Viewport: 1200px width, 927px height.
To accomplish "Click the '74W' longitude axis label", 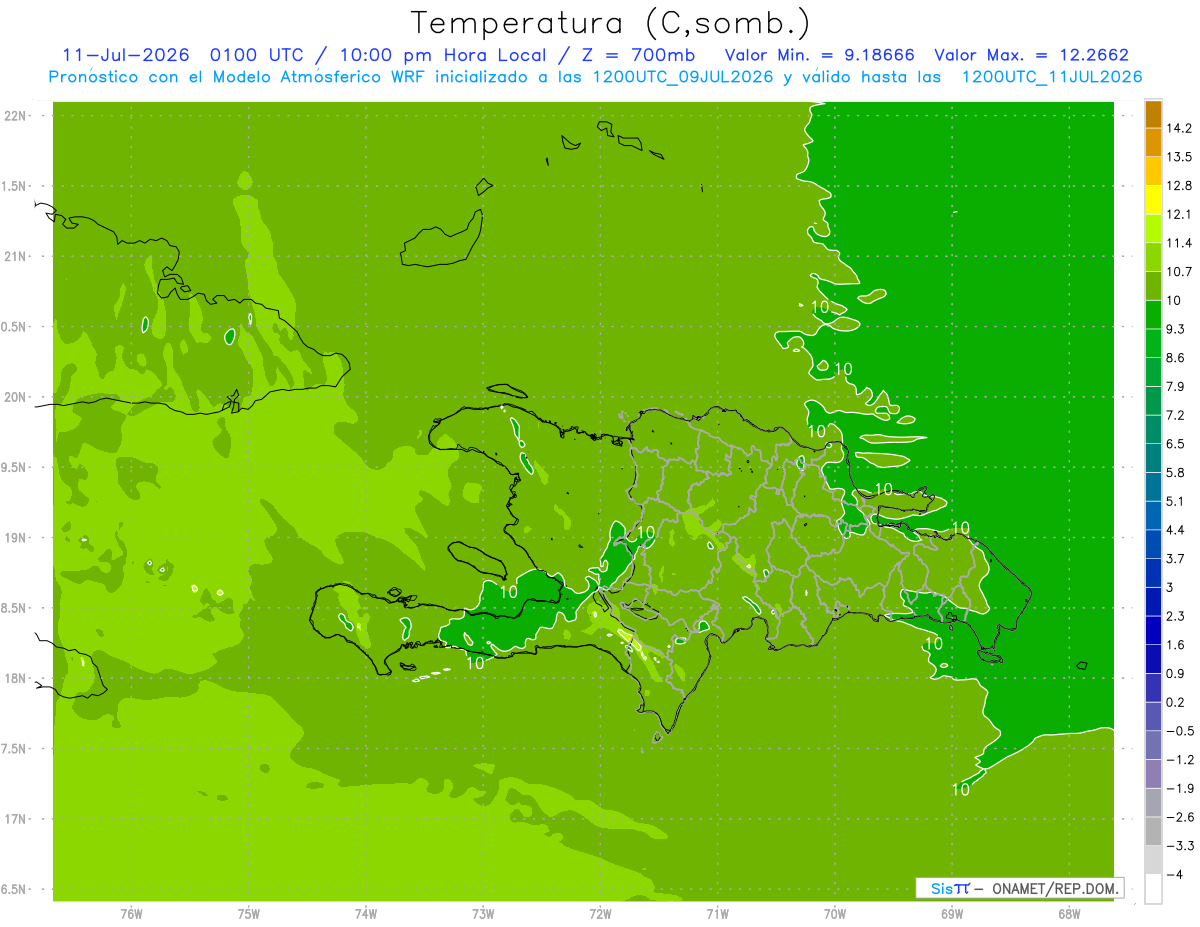I will pyautogui.click(x=365, y=913).
